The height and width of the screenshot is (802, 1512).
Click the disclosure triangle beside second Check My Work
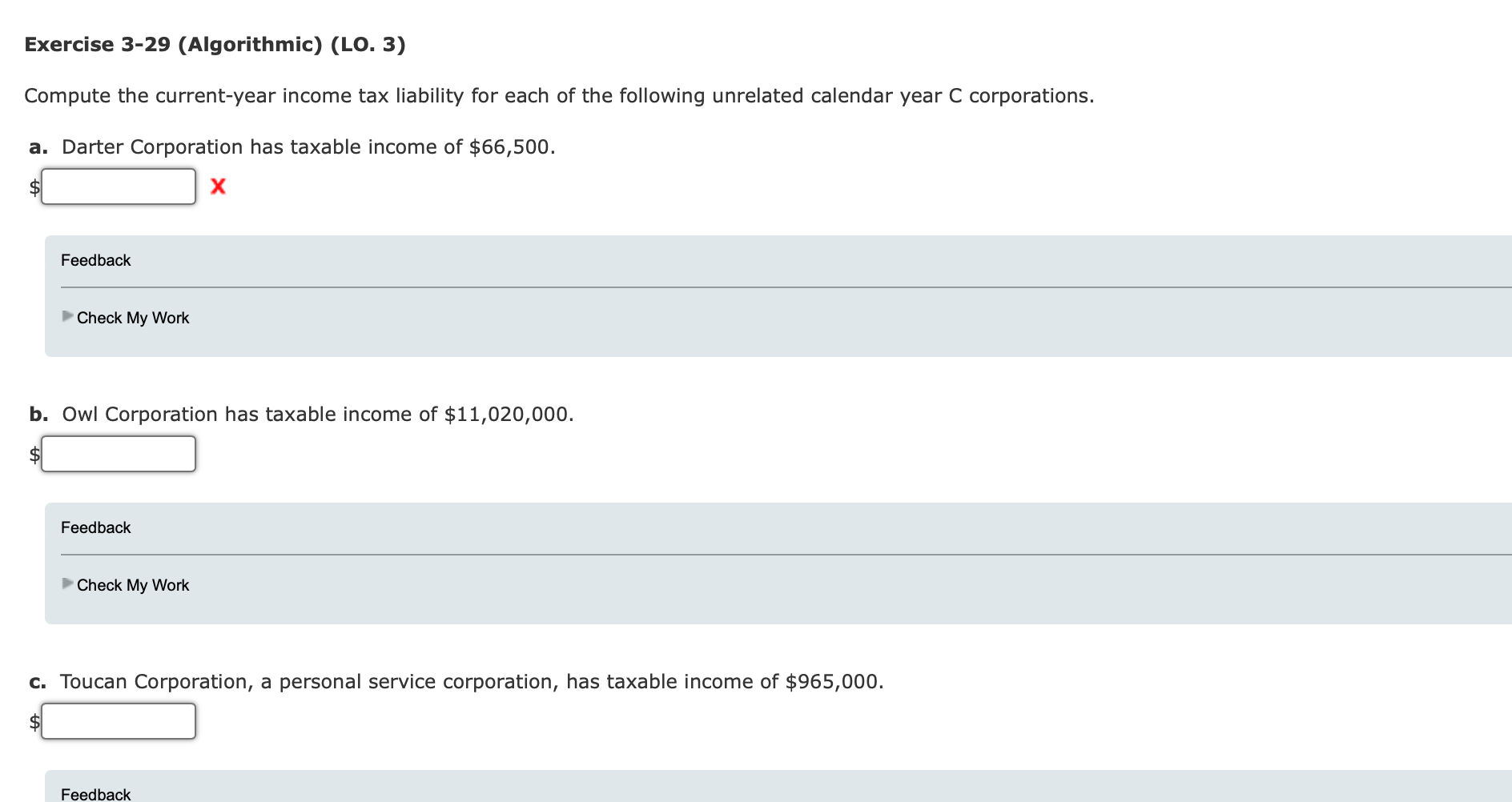coord(67,584)
